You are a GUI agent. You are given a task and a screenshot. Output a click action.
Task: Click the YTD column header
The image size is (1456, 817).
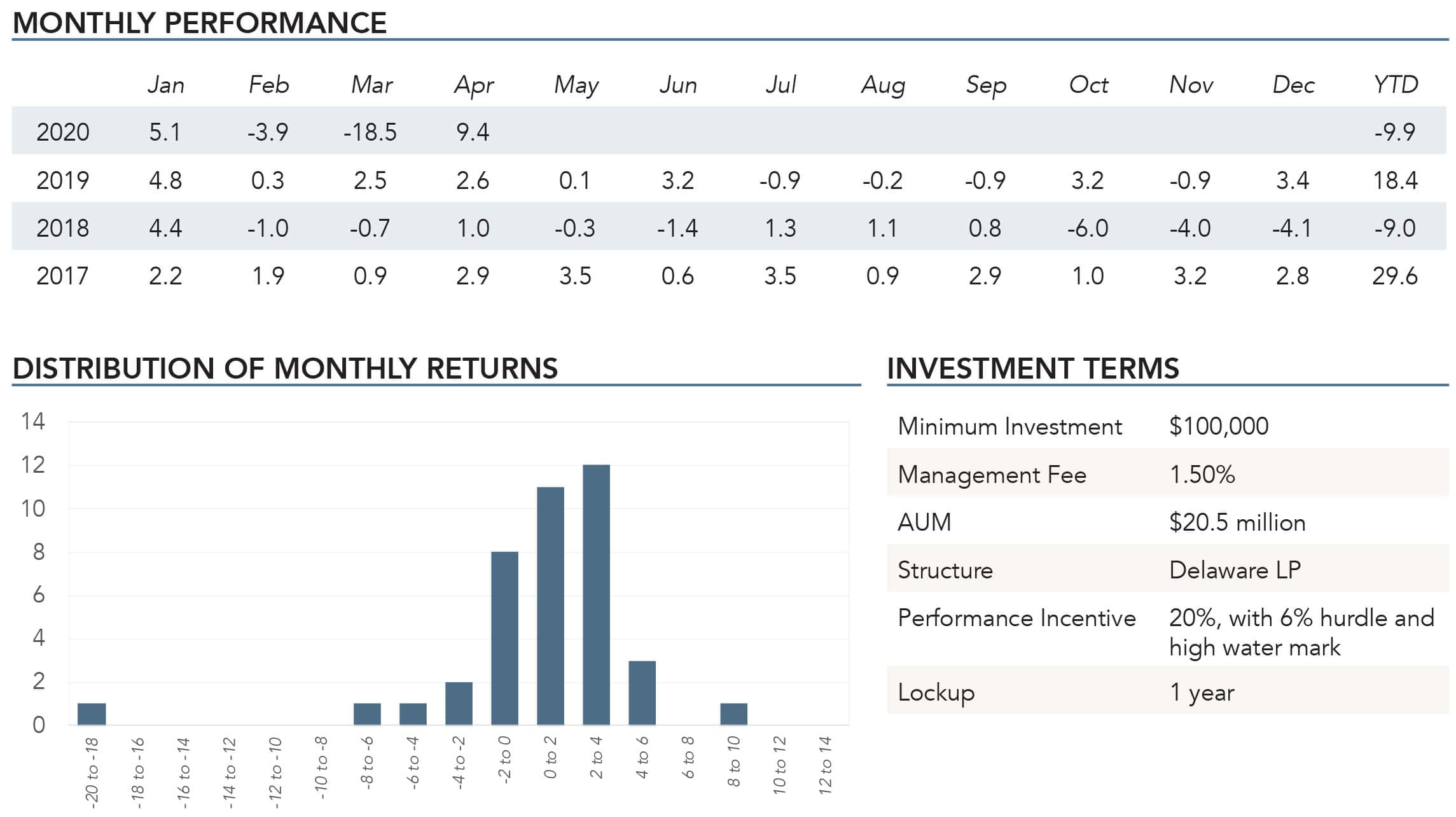[1395, 85]
